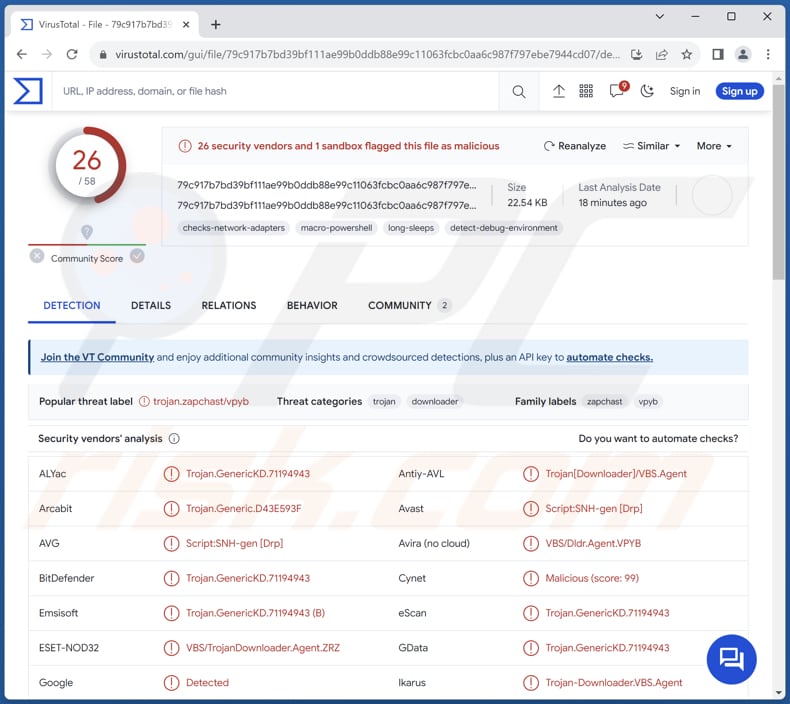Image resolution: width=790 pixels, height=704 pixels.
Task: Click the search field for URL or hash
Action: click(276, 91)
